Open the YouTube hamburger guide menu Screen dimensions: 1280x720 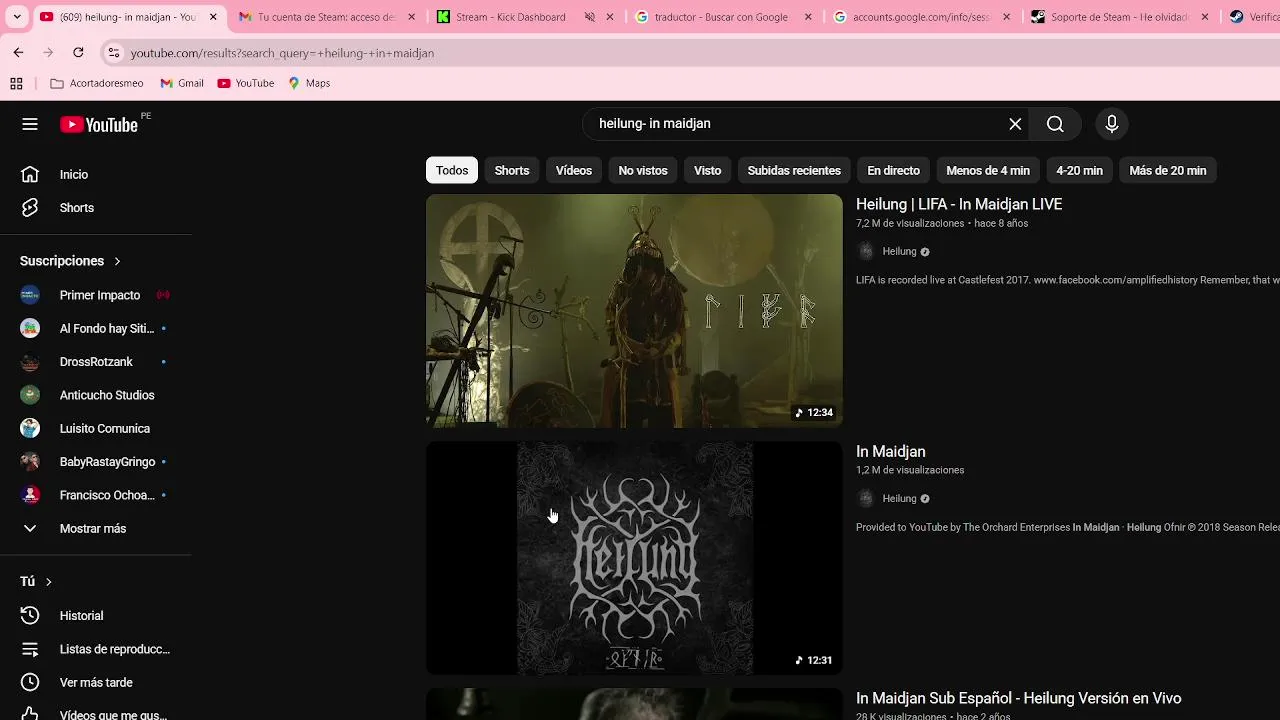[x=30, y=124]
